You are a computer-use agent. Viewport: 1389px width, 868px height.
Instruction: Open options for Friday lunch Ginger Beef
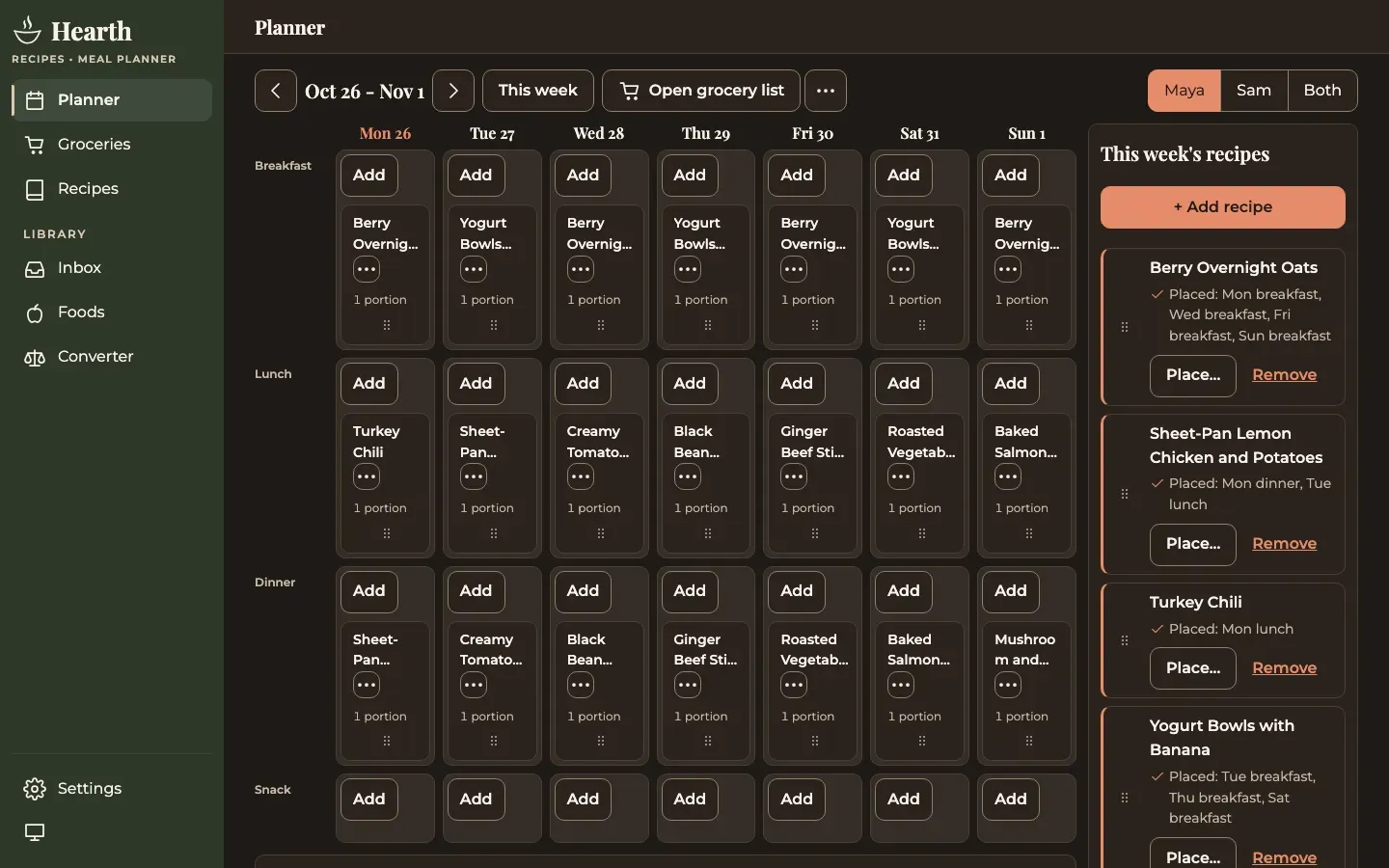coord(794,476)
